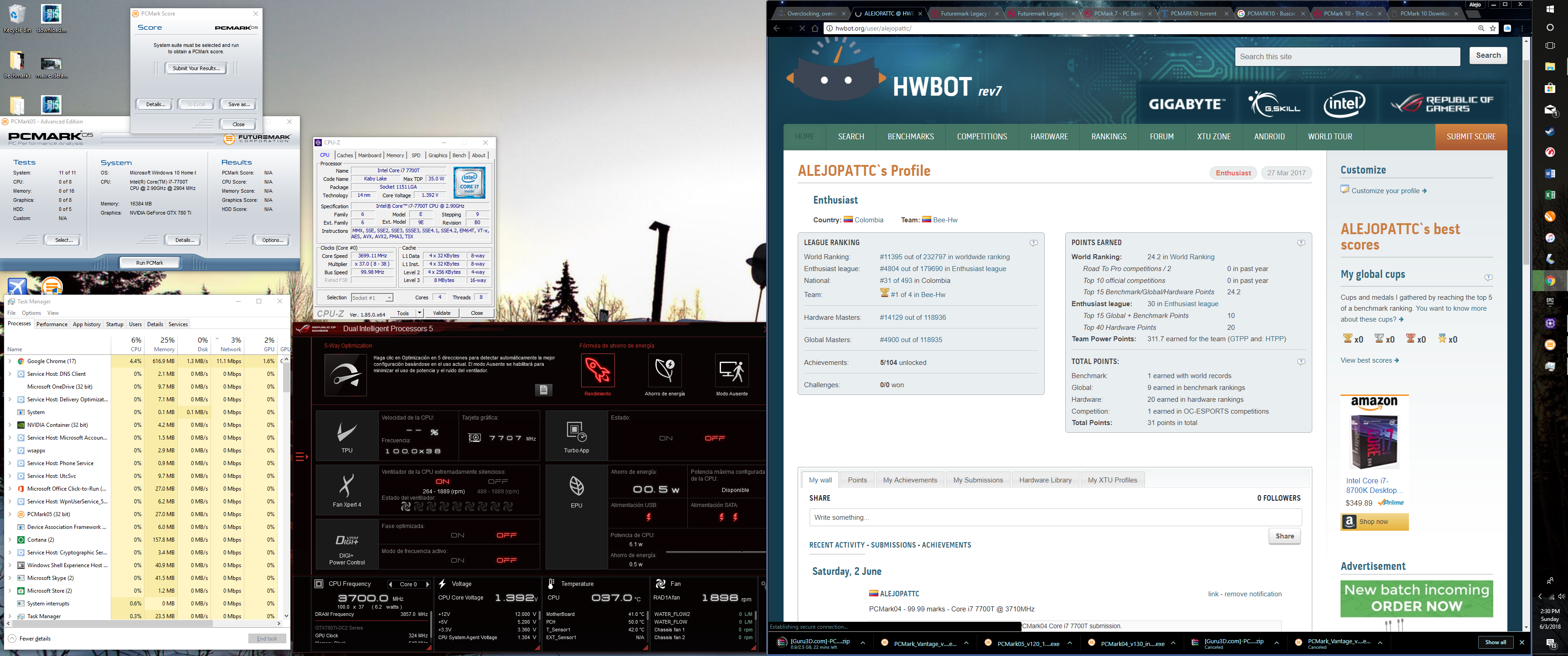Screen dimensions: 1568x656
Task: Click Run PCMark button
Action: pyautogui.click(x=150, y=263)
